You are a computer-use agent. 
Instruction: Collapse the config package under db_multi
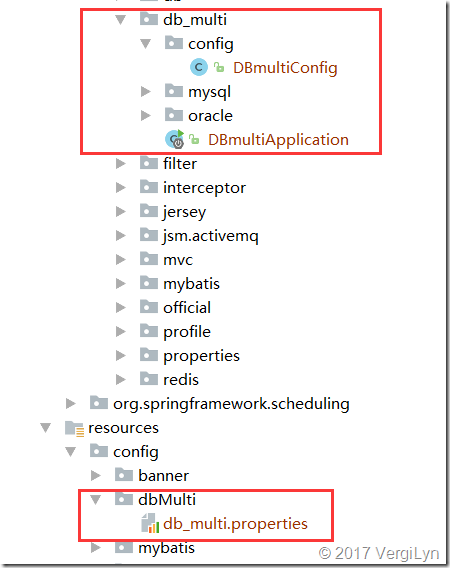145,43
